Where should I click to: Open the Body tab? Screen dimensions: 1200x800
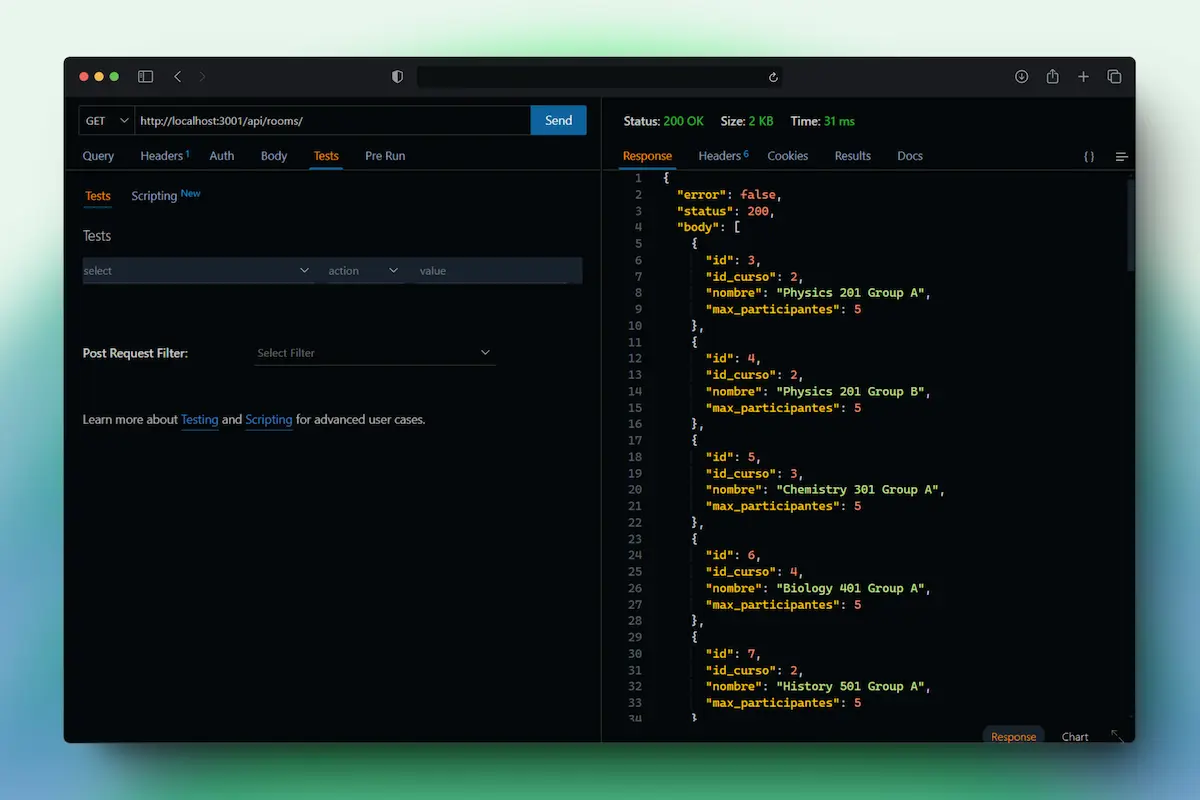pos(274,156)
